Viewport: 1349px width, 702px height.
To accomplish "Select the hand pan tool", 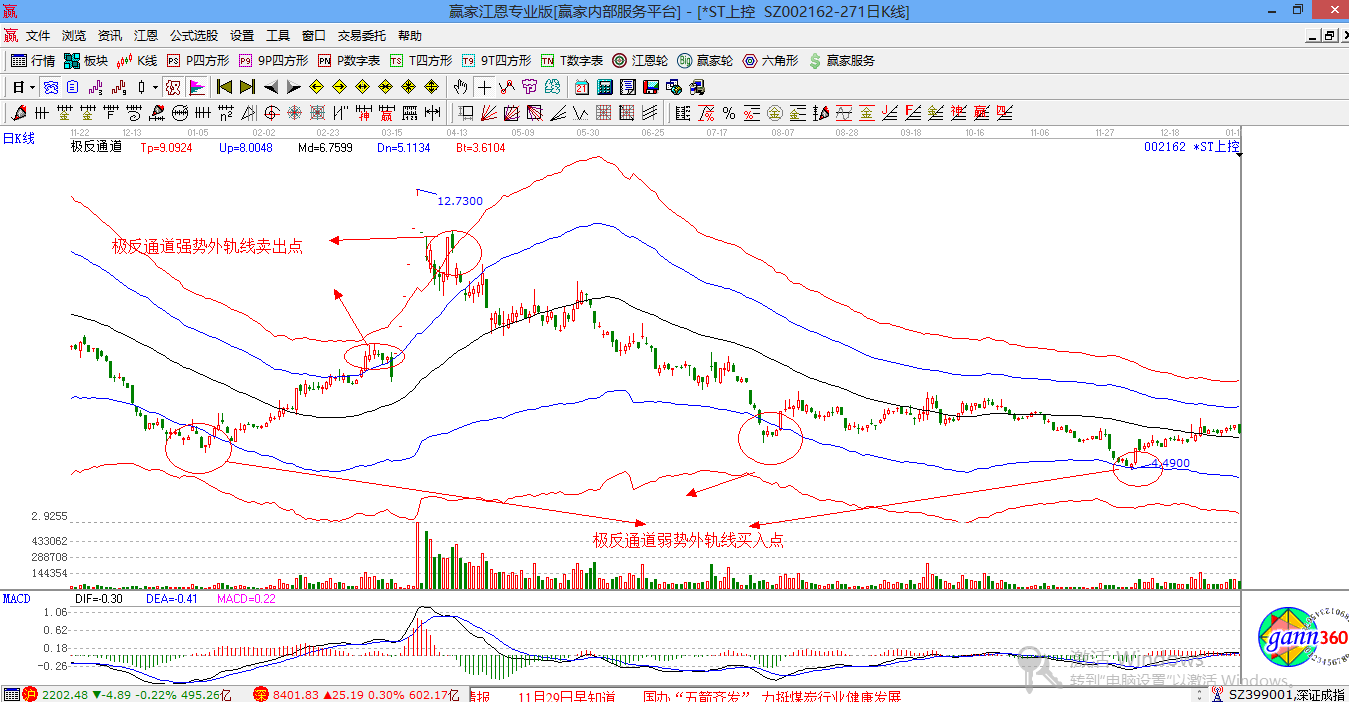I will (461, 87).
